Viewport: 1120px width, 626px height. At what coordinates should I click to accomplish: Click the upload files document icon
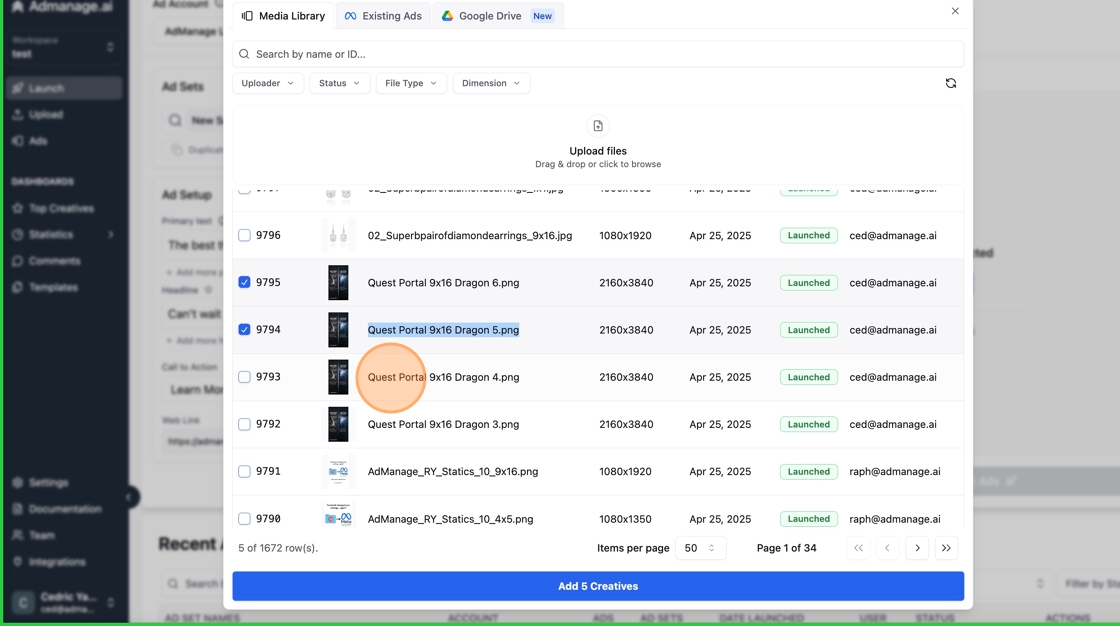598,126
